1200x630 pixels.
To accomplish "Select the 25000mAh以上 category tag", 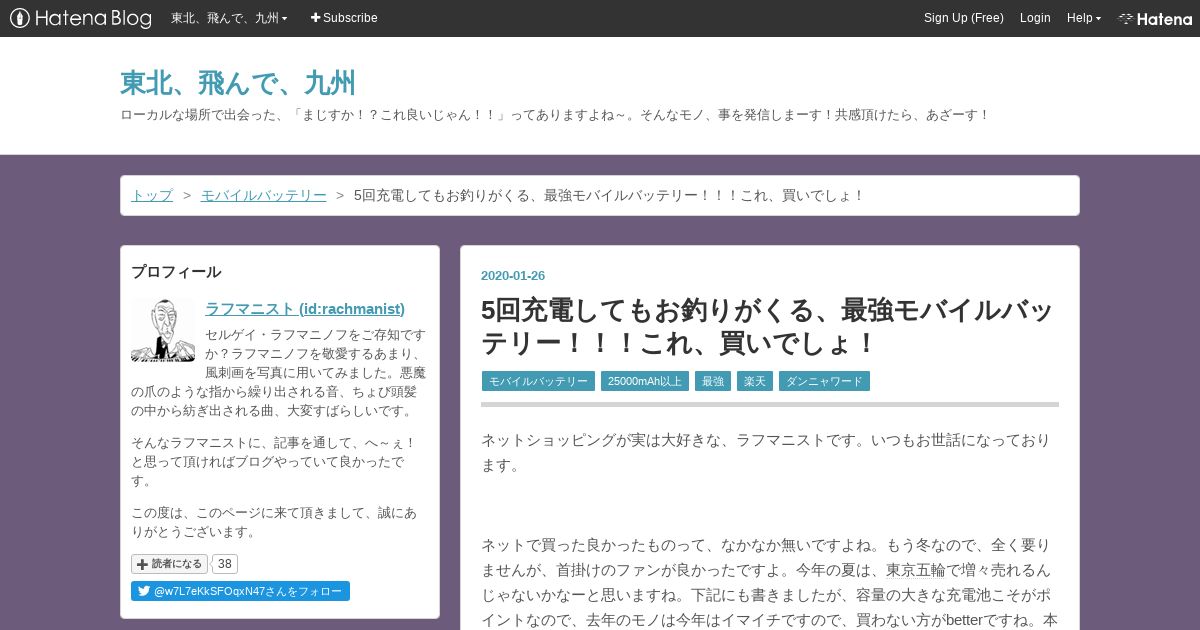I will point(645,381).
